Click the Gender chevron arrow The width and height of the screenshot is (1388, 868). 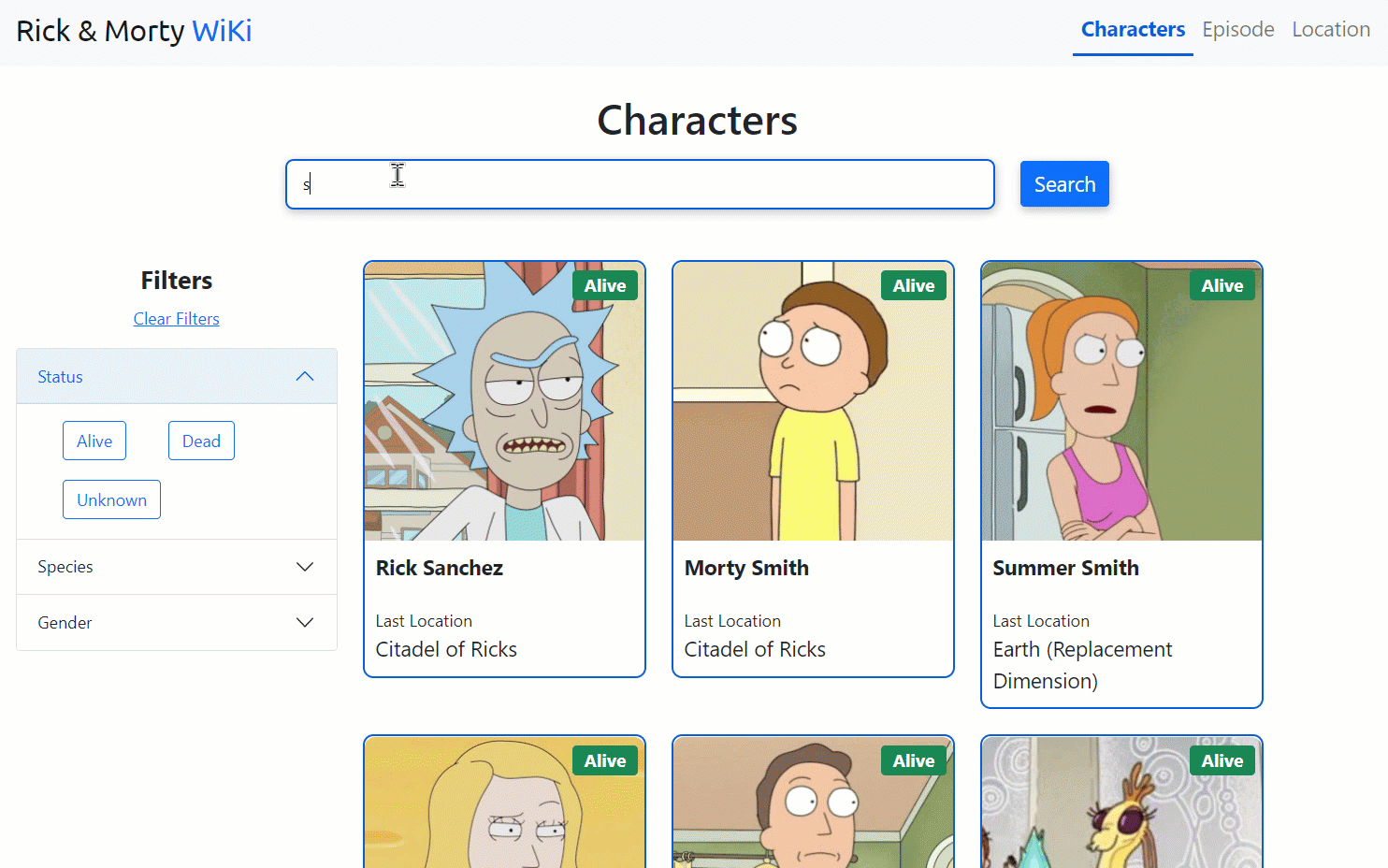[x=305, y=622]
